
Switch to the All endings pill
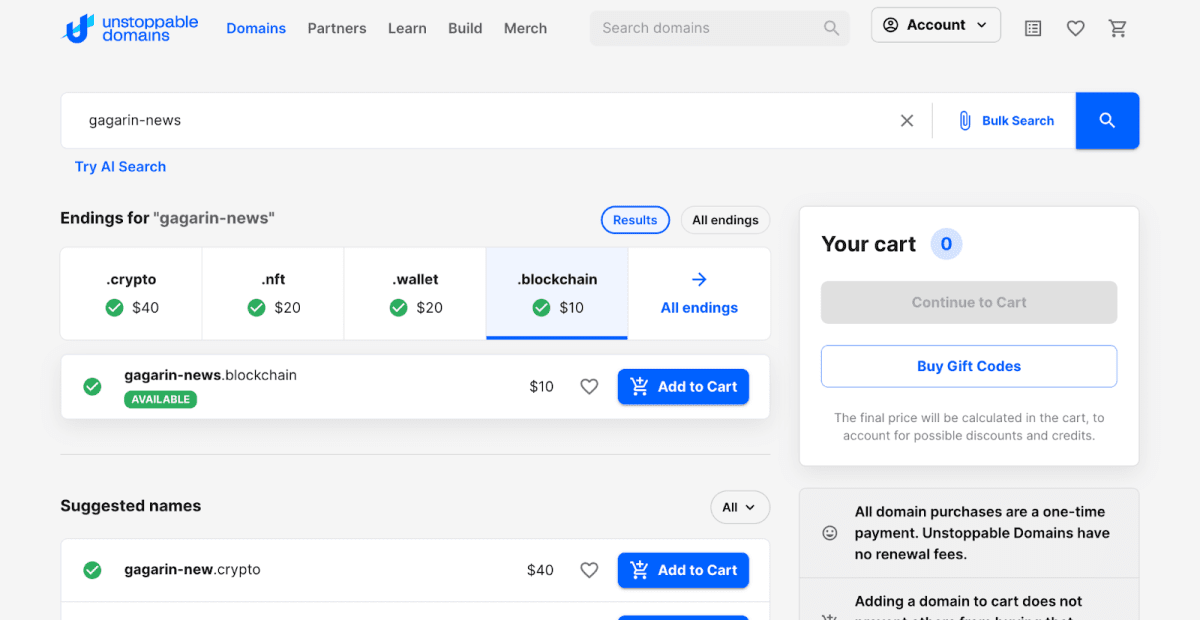coord(725,220)
